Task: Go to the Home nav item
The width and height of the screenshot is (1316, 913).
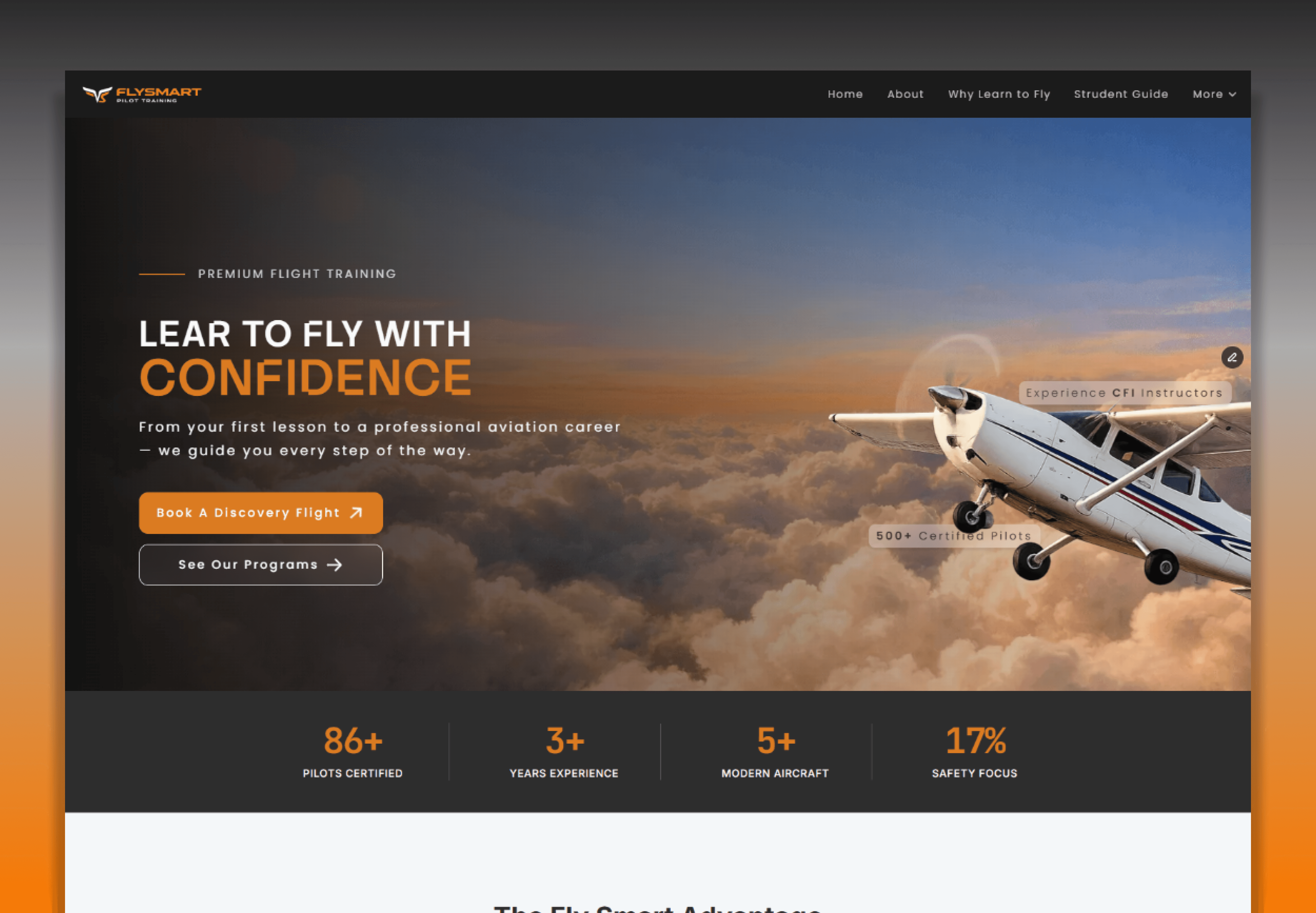Action: (x=845, y=94)
